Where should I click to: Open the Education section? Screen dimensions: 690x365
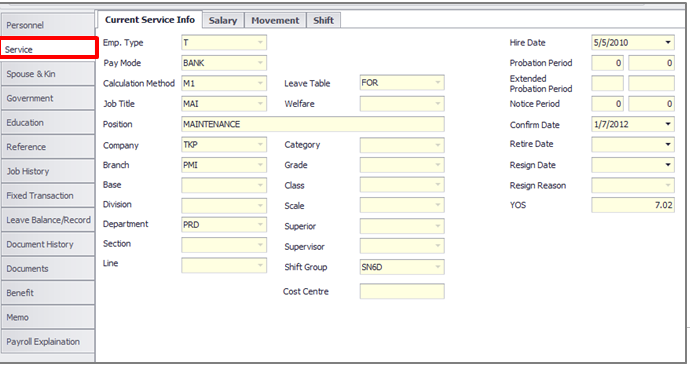pos(48,122)
